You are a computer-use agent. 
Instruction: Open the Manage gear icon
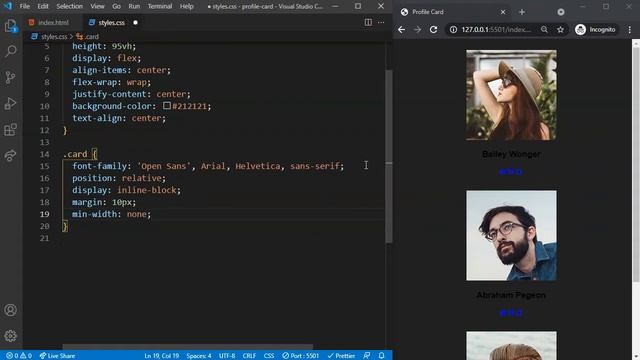[11, 336]
